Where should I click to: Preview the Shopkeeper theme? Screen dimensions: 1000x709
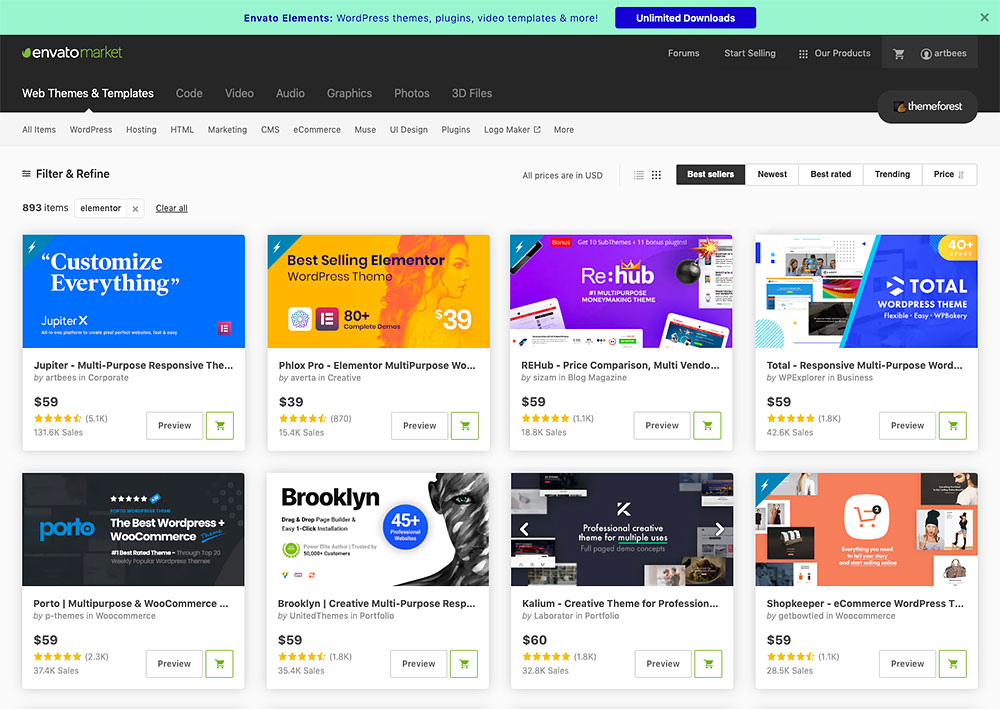pos(907,664)
